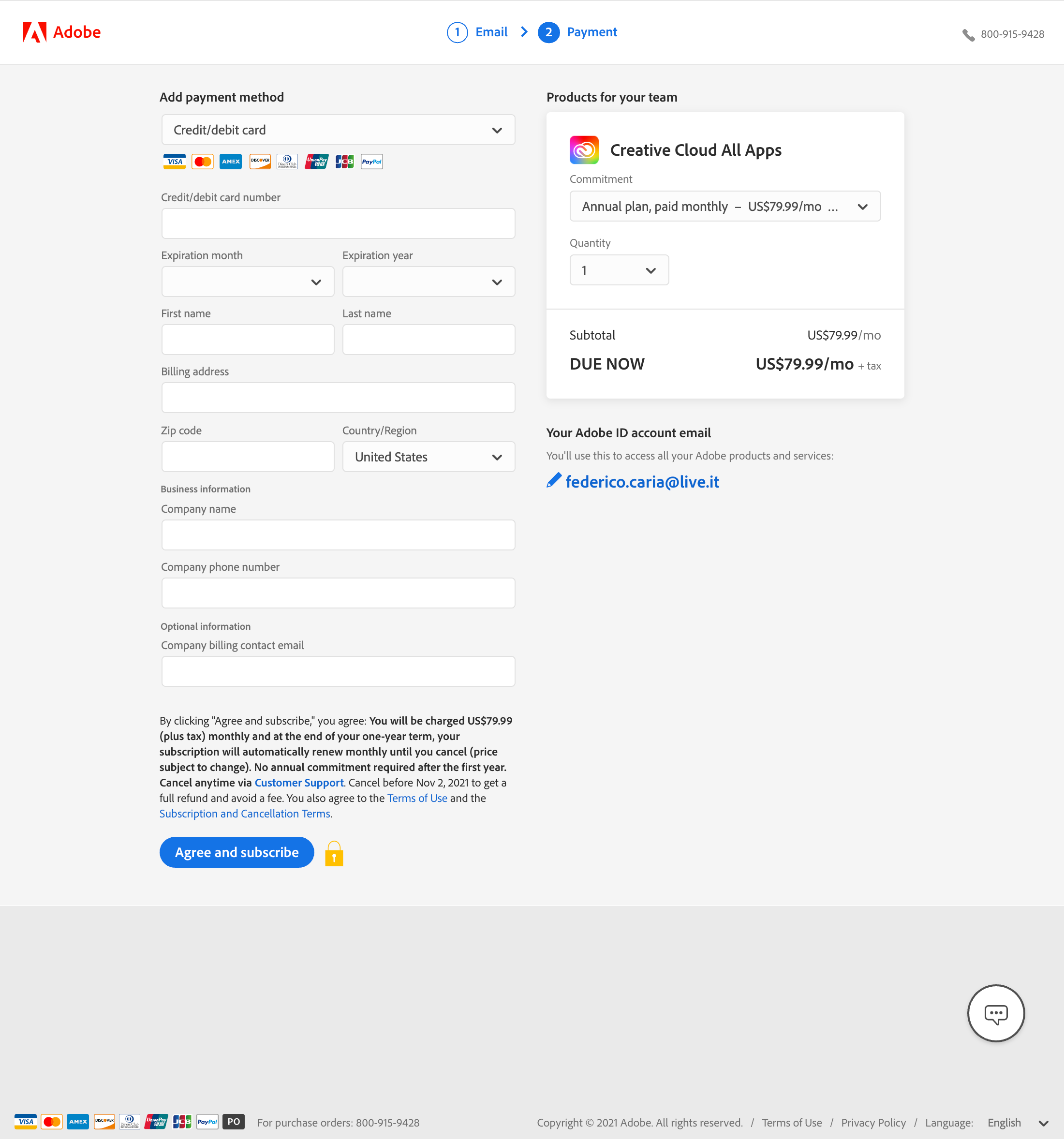The height and width of the screenshot is (1142, 1064).
Task: Click the Discover card icon
Action: tap(260, 162)
